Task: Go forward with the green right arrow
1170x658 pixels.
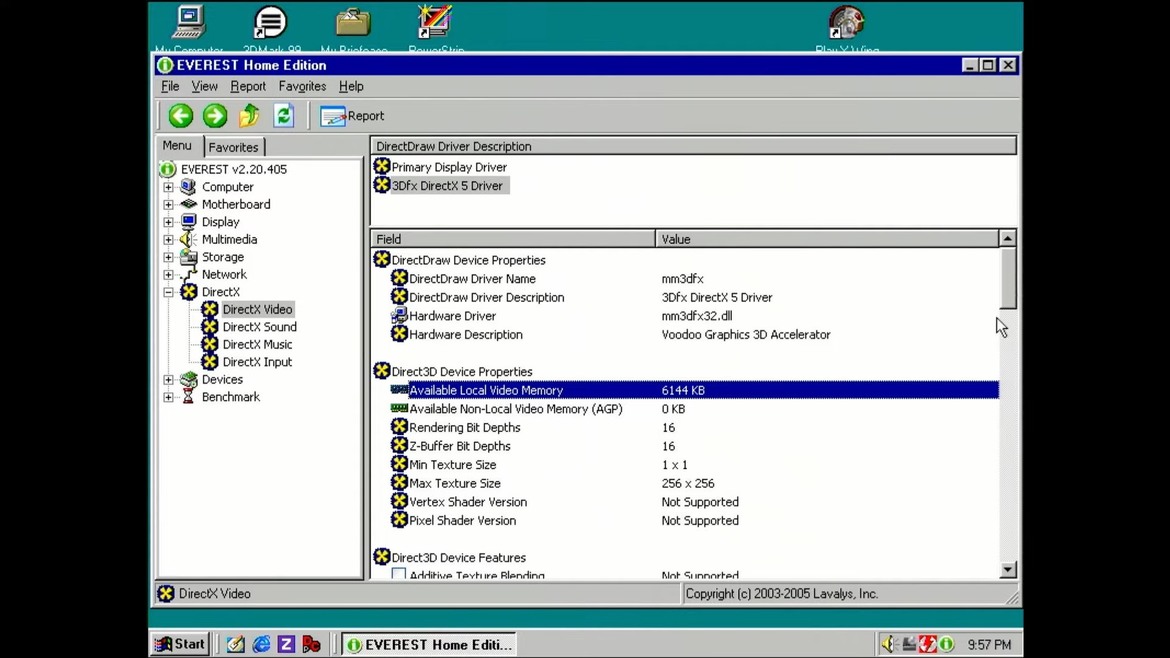Action: pos(215,116)
